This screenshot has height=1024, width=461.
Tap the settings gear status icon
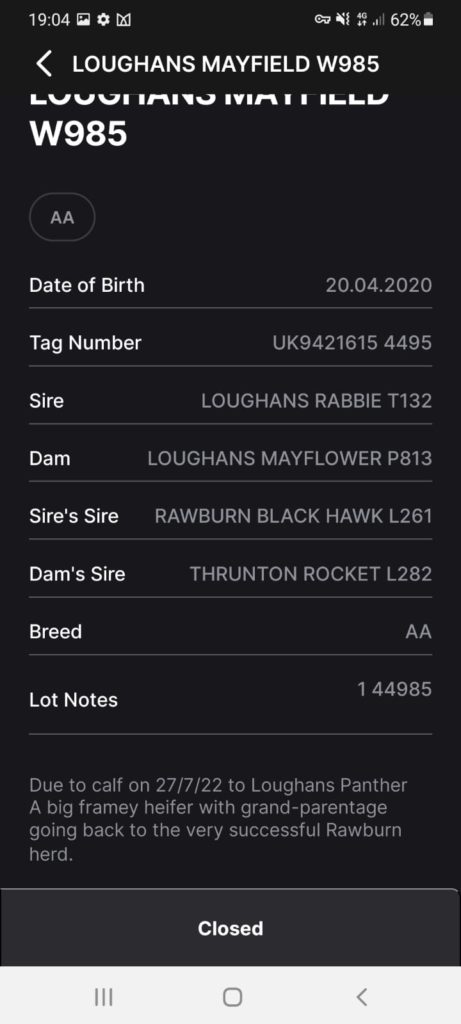tap(103, 20)
